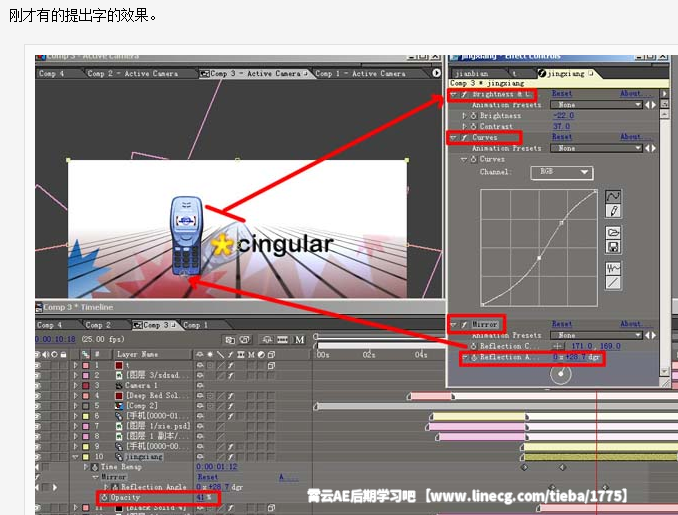Screen dimensions: 678x515
Task: Toggle the Brightness stopwatch icon
Action: [x=473, y=115]
